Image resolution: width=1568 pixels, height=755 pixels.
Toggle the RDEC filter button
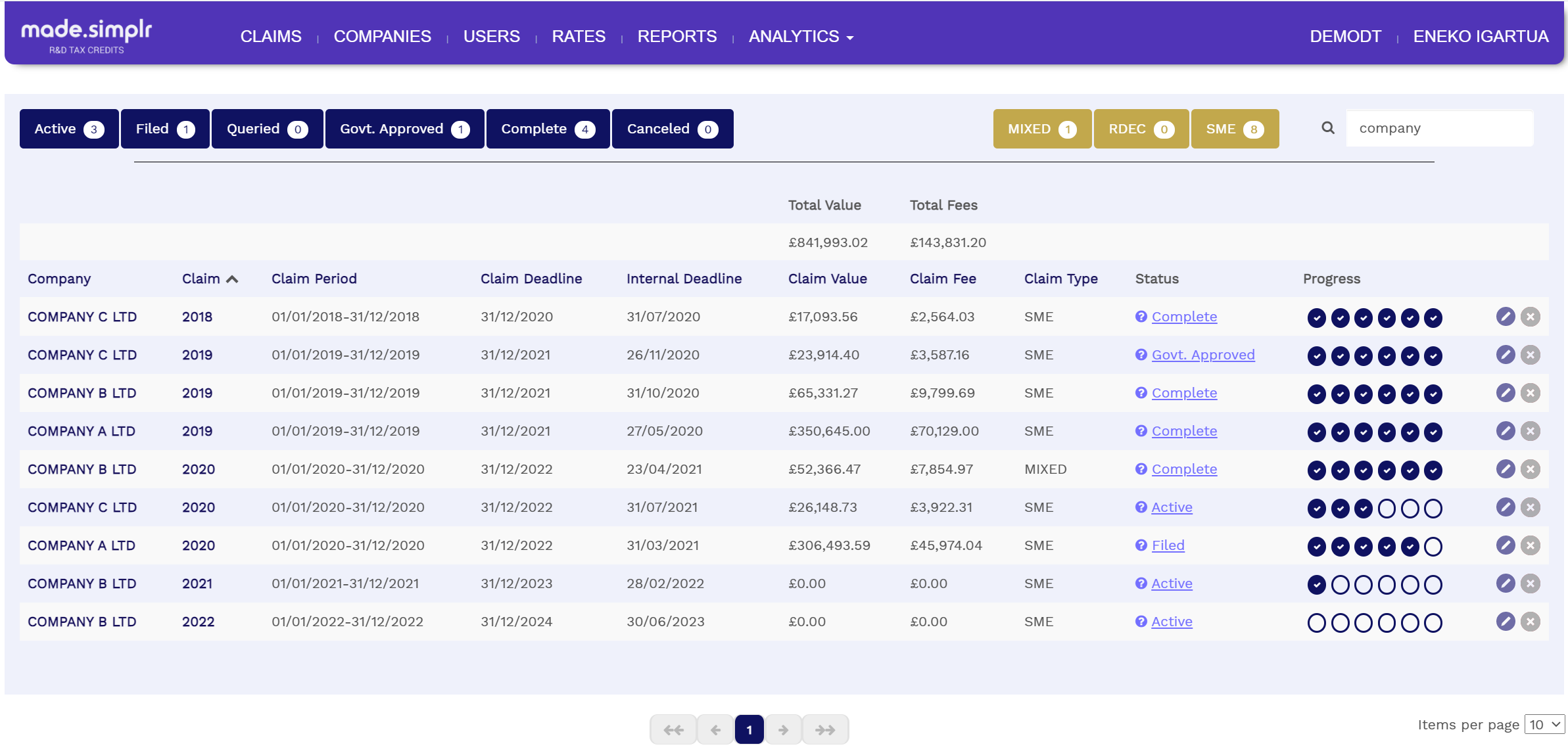point(1141,128)
